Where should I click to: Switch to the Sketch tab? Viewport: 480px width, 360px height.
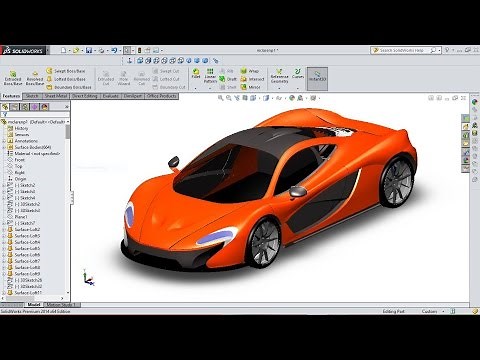pyautogui.click(x=32, y=96)
